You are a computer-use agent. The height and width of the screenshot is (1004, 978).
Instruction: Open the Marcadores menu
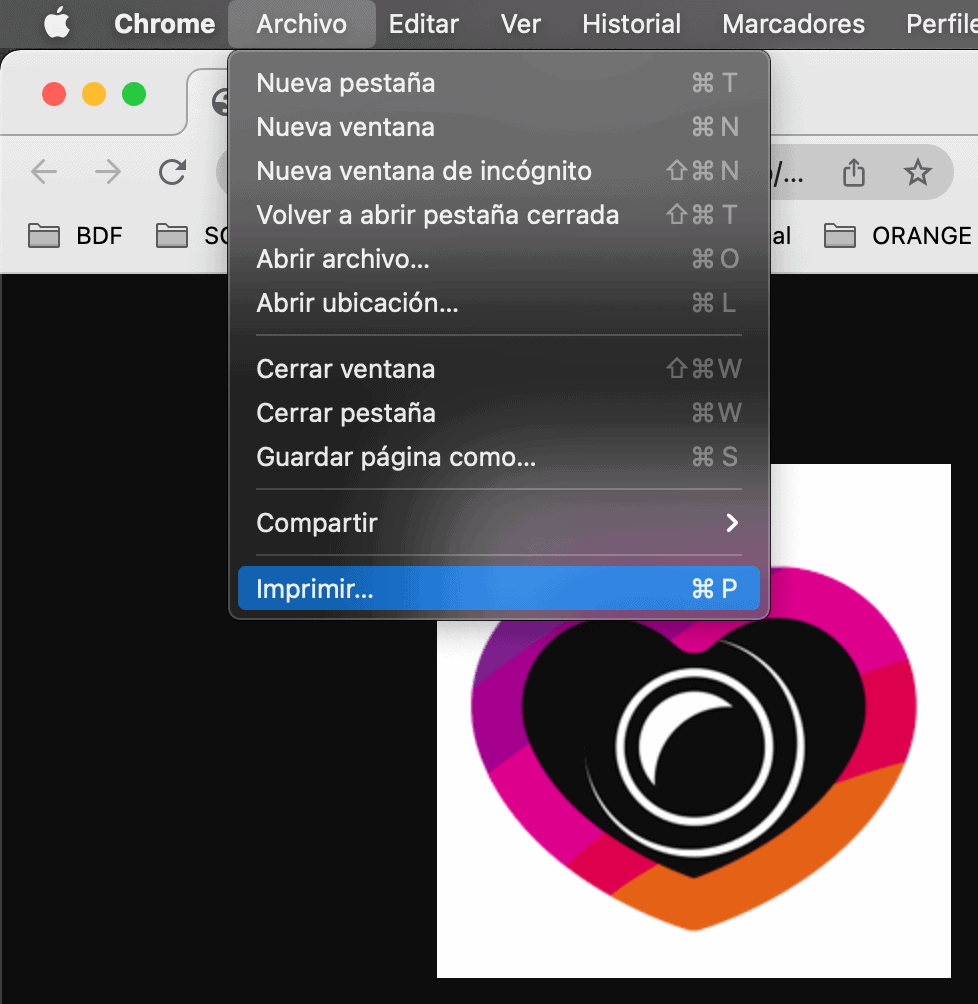[794, 24]
